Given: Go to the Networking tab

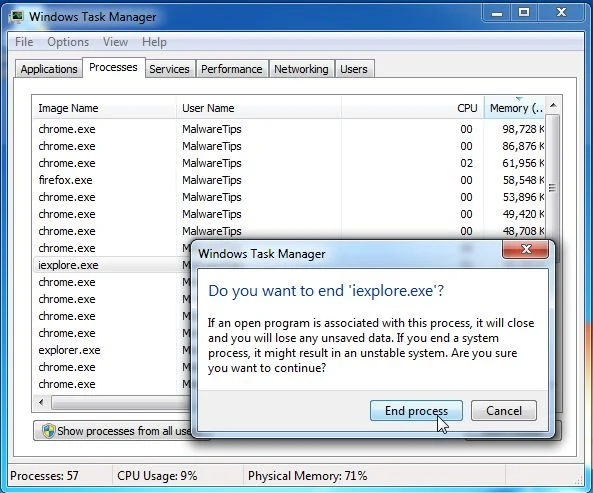Looking at the screenshot, I should [301, 69].
